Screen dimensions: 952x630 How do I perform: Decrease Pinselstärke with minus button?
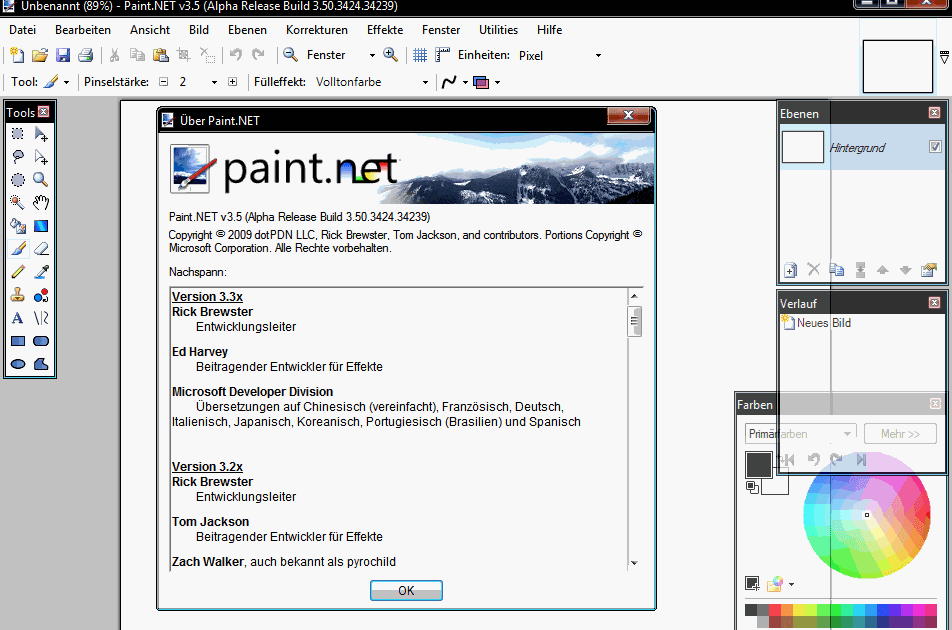163,82
